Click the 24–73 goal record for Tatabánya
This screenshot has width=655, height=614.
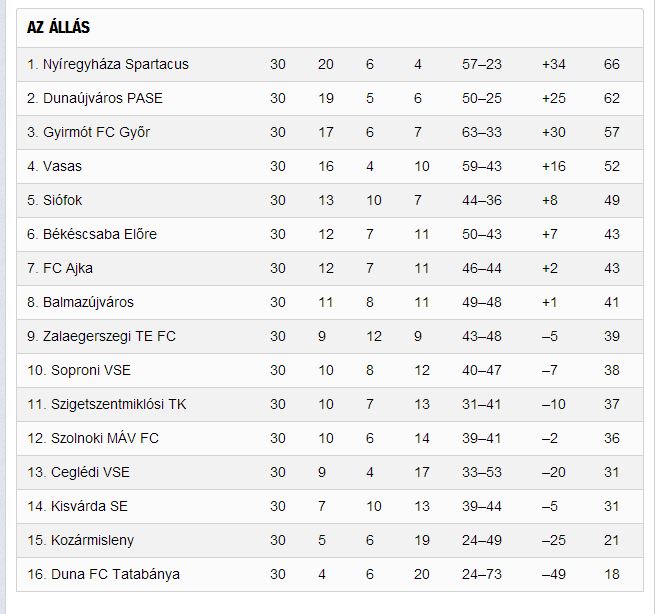point(482,574)
